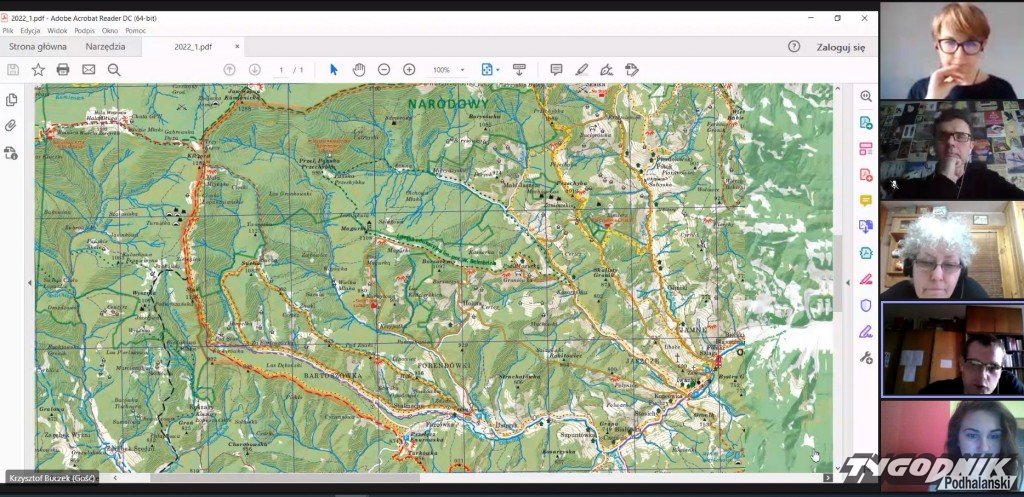Open the Pomoc menu
Viewport: 1024px width, 497px height.
[136, 31]
